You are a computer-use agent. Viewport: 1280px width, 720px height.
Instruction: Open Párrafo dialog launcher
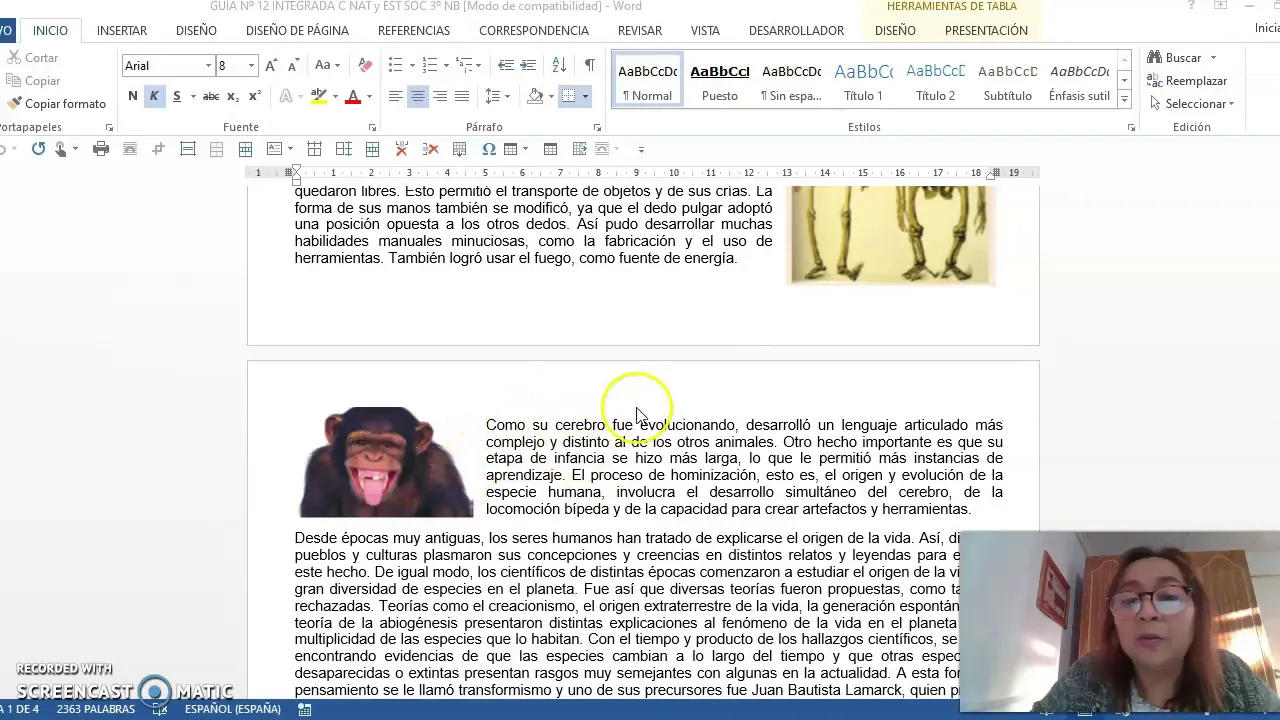[598, 128]
